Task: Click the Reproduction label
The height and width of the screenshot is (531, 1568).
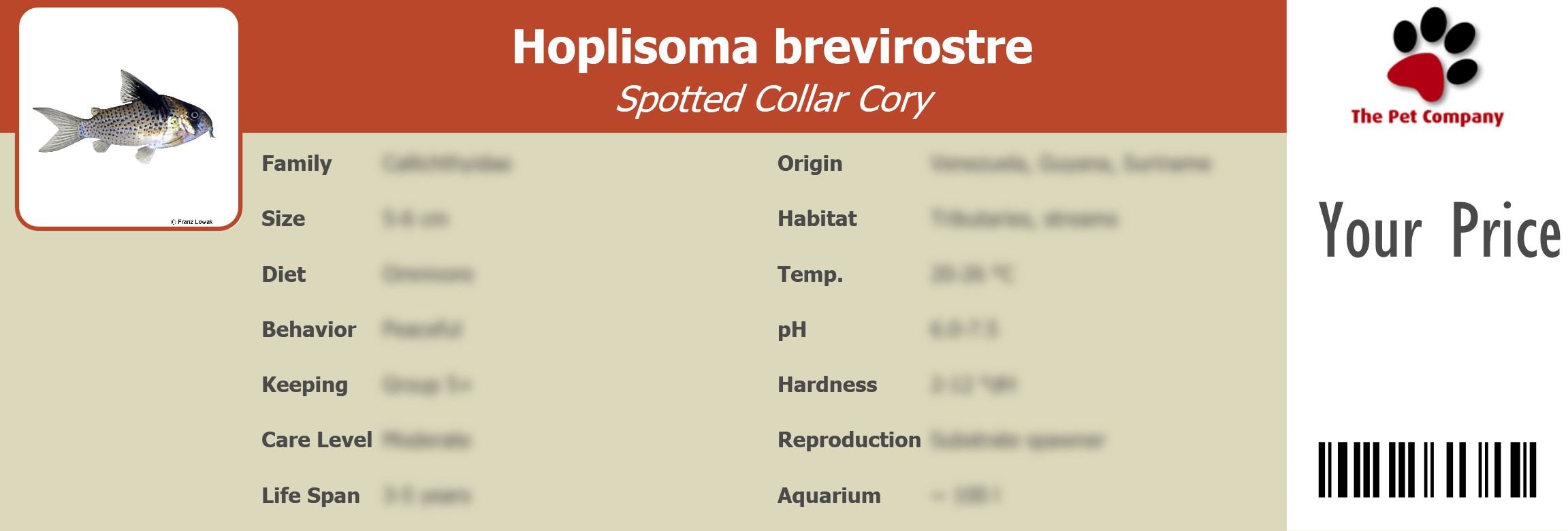Action: click(x=849, y=440)
